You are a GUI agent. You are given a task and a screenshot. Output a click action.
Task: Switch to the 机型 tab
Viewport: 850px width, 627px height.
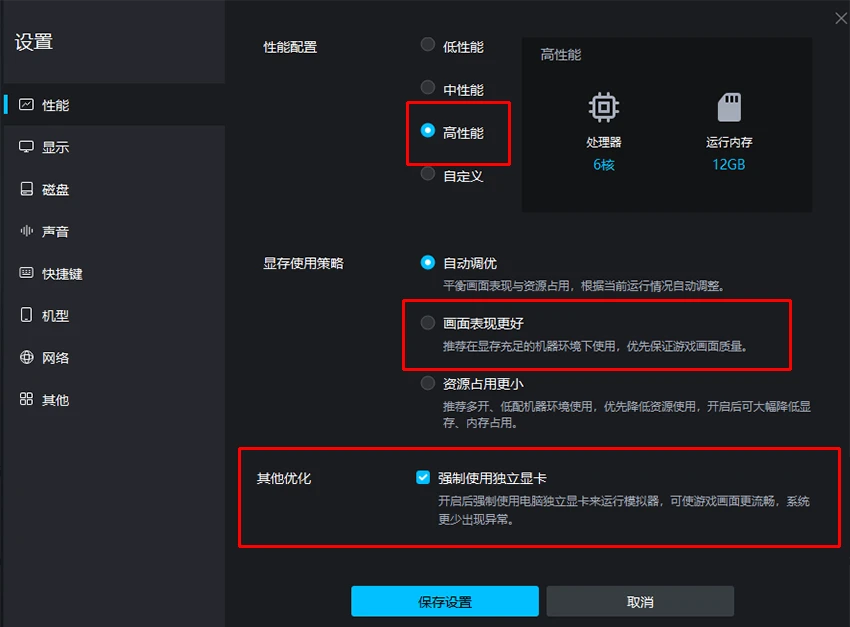[114, 315]
